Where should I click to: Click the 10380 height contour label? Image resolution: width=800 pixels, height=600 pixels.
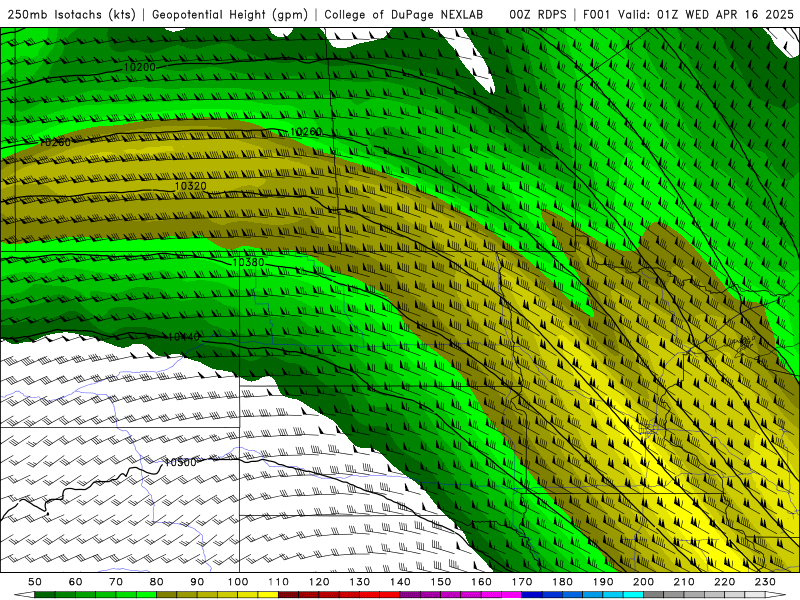pos(248,262)
